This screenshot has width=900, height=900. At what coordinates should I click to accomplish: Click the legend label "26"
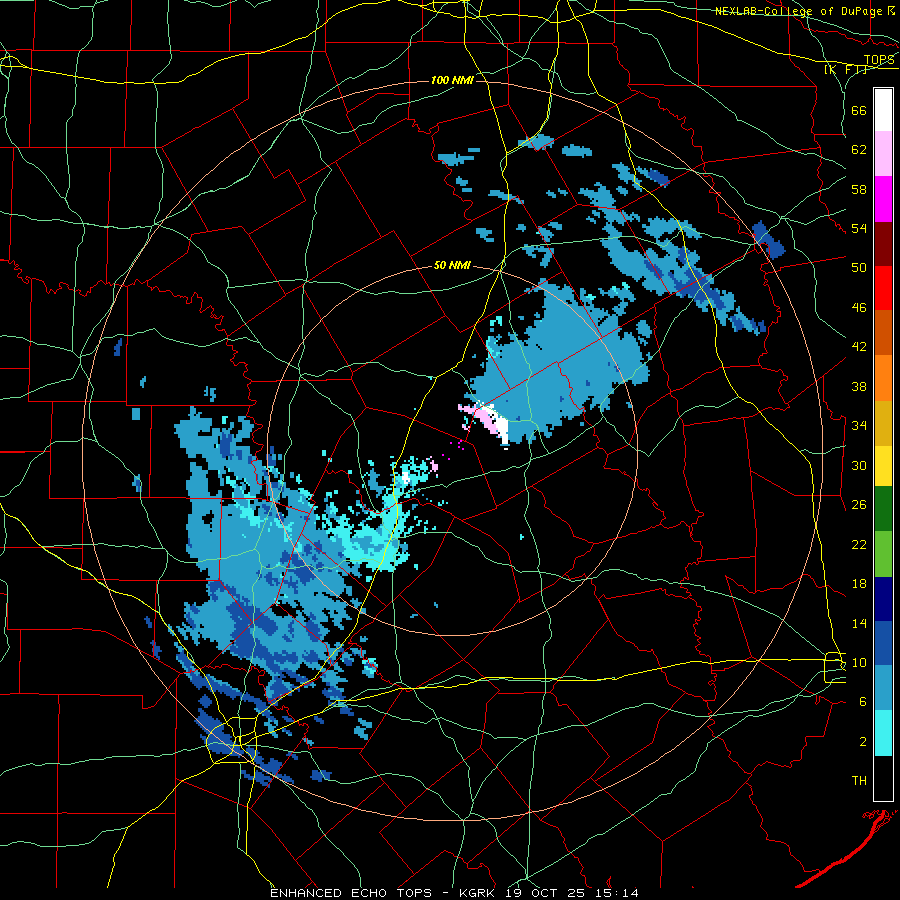pos(859,505)
